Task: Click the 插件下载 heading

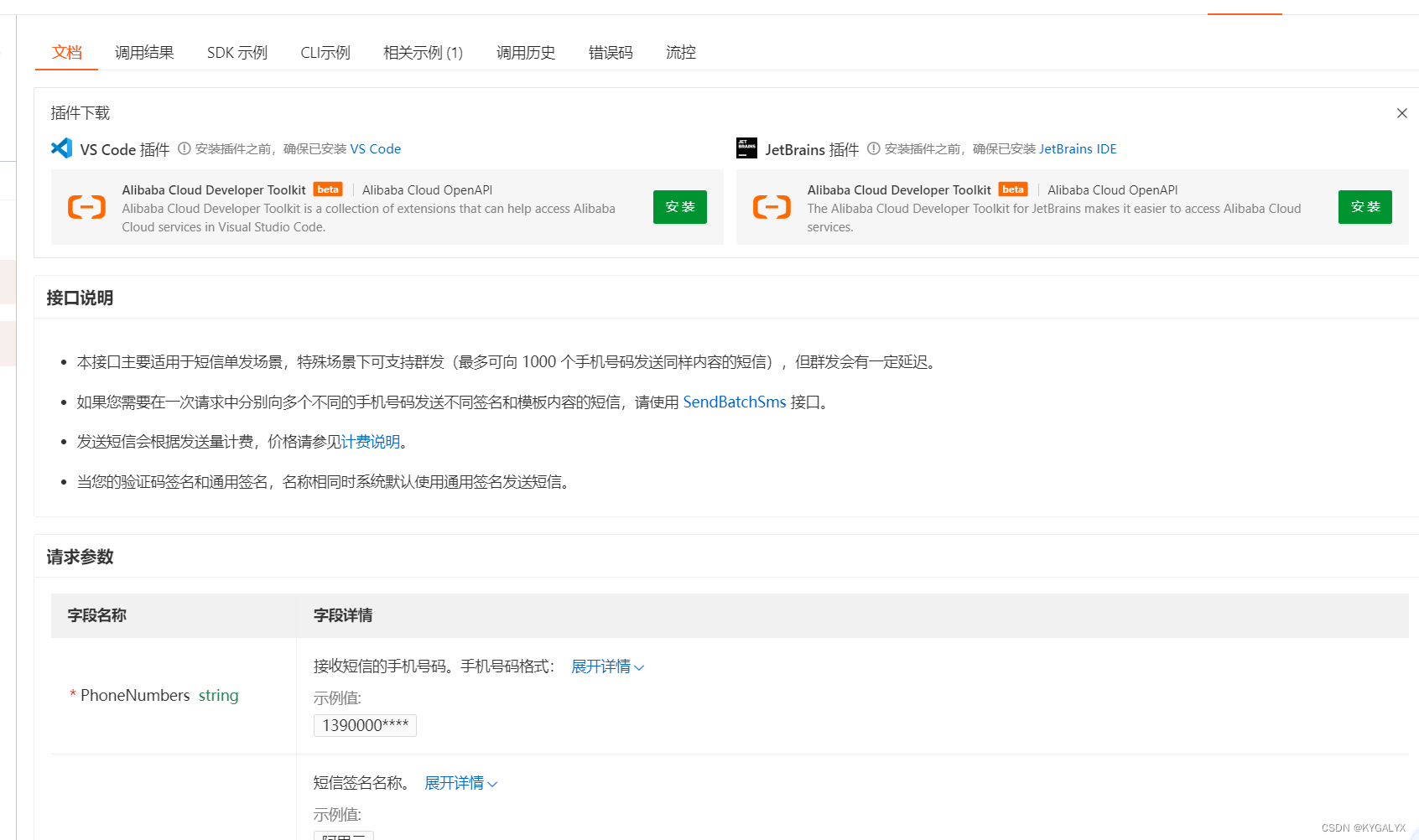Action: coord(81,113)
